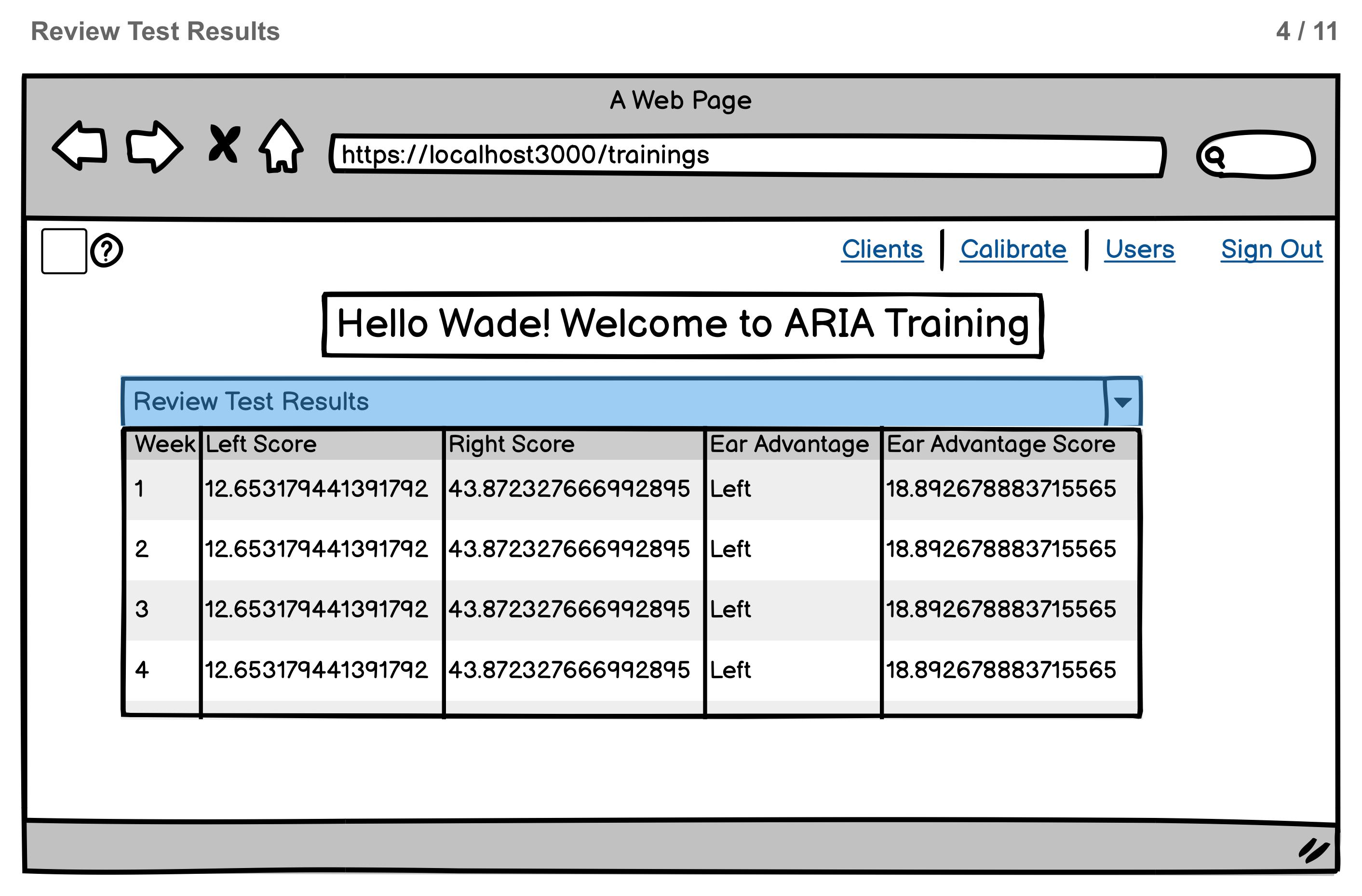Open the Clients link

point(882,250)
